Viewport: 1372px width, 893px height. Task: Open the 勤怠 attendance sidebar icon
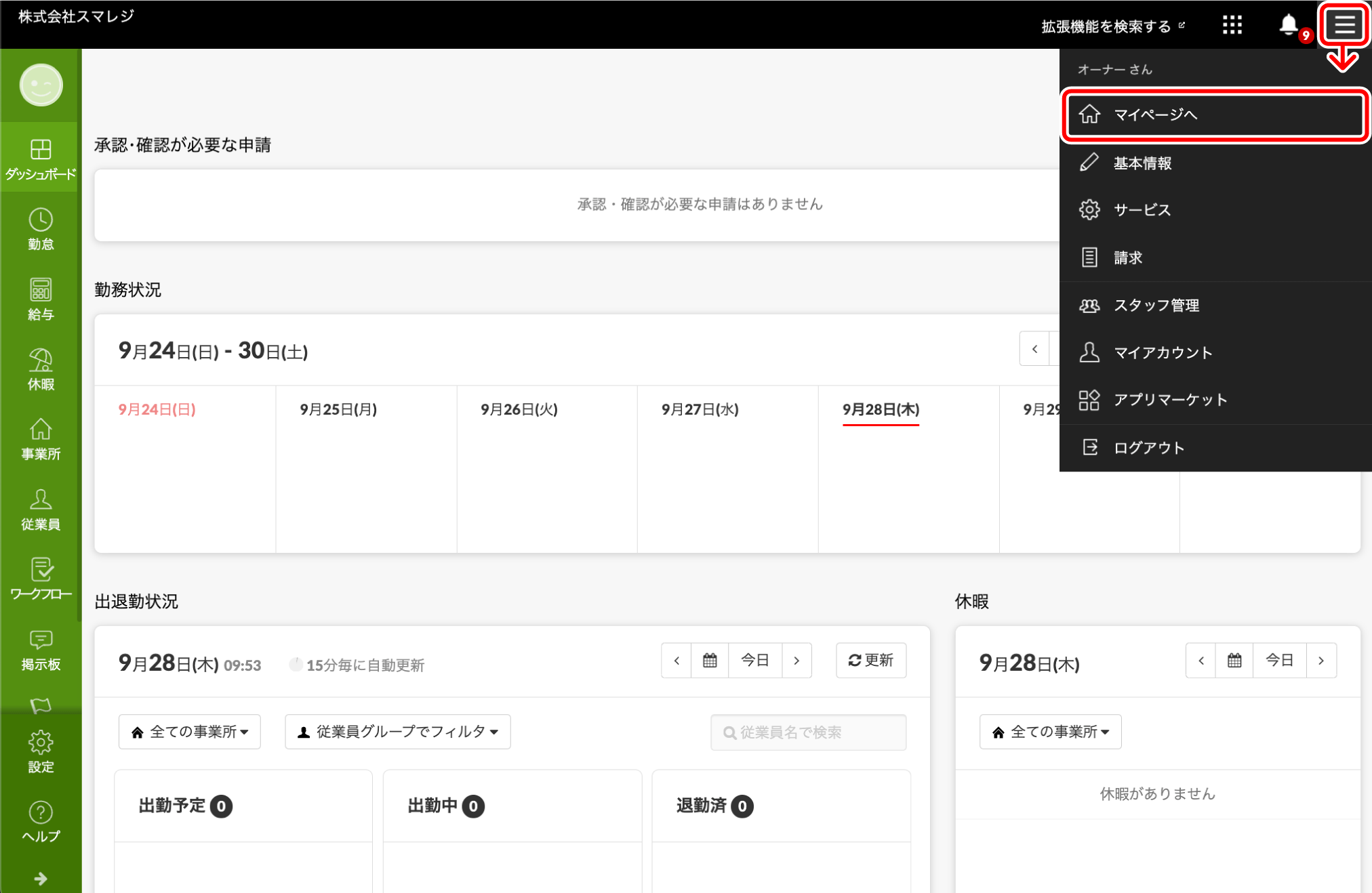(41, 229)
